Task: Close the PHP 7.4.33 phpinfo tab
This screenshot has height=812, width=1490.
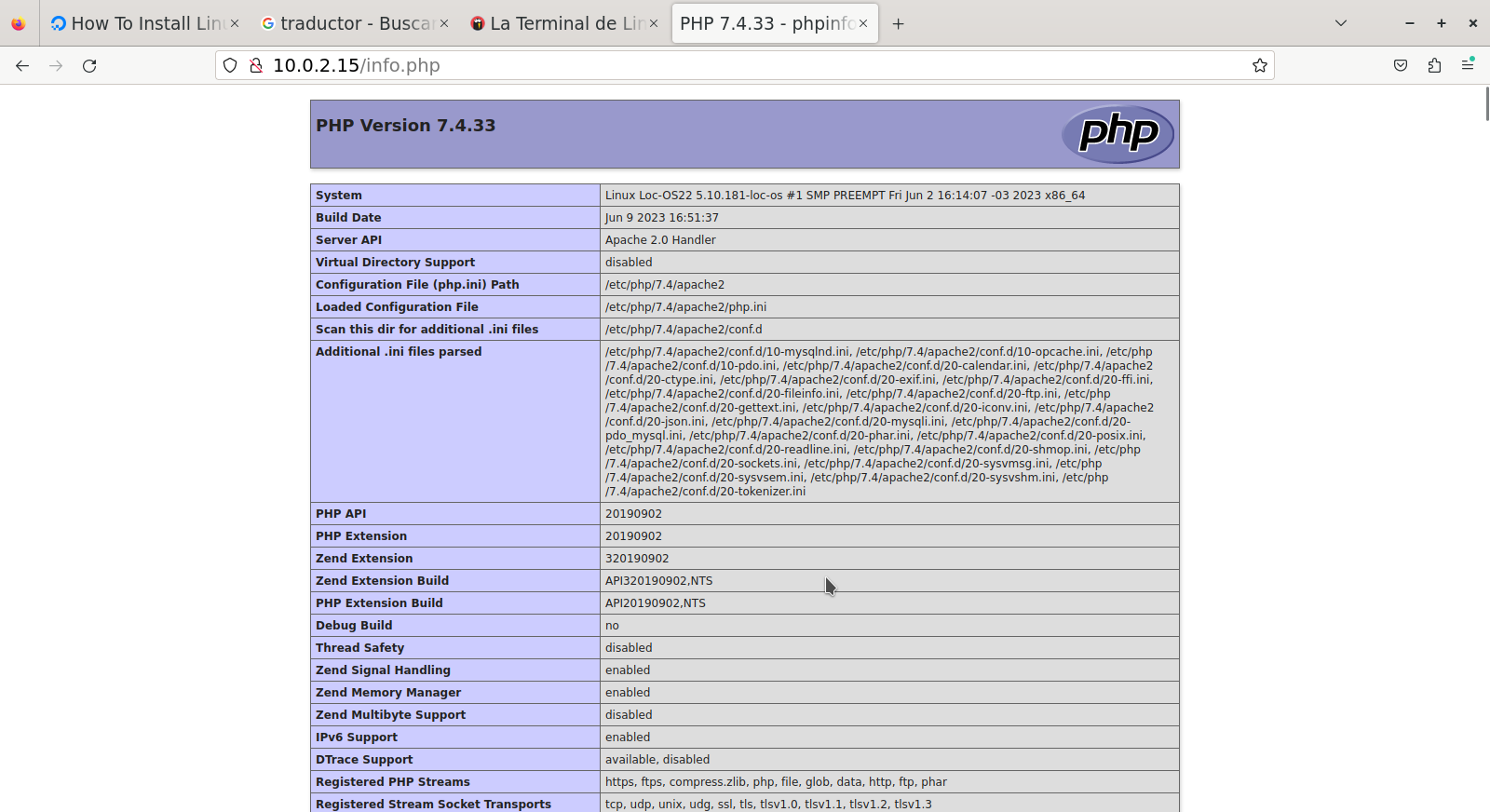Action: [863, 23]
